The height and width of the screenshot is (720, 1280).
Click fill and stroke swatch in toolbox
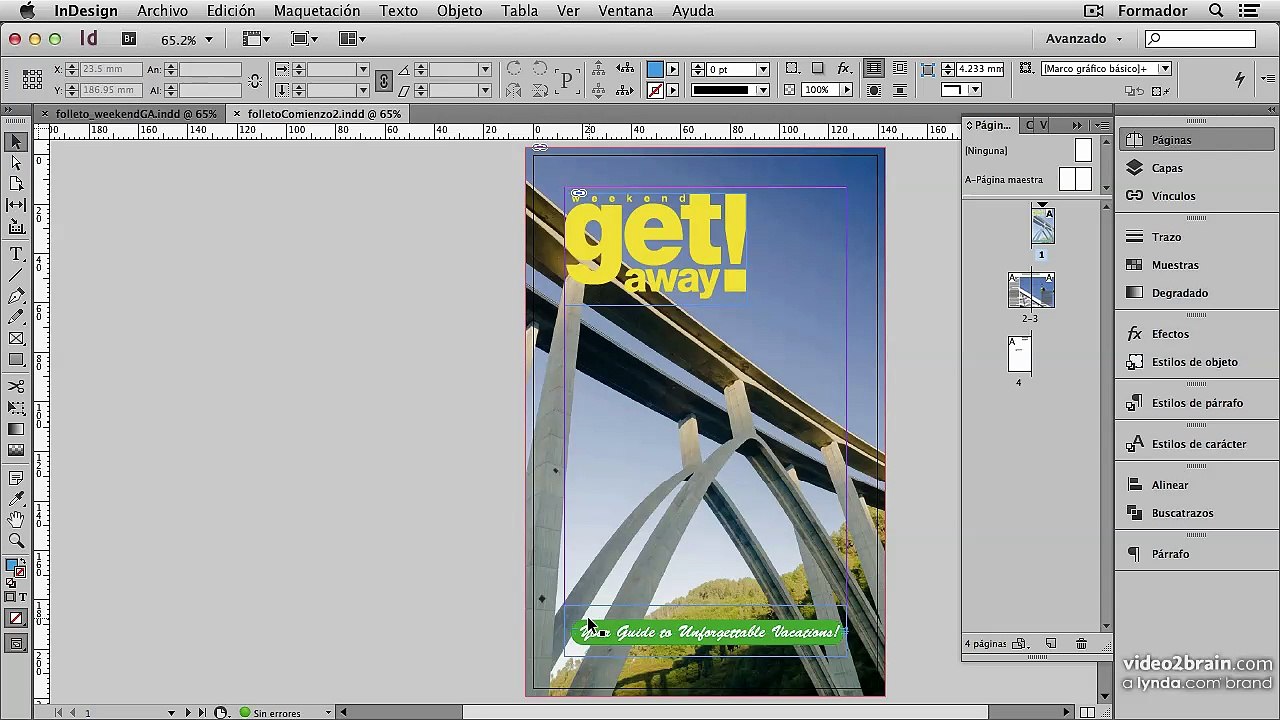(x=16, y=568)
